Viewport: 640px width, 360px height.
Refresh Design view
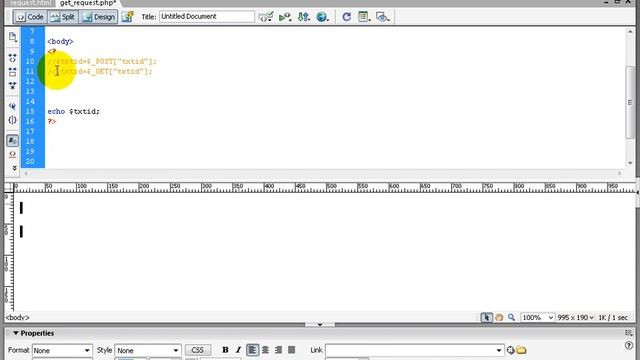347,17
